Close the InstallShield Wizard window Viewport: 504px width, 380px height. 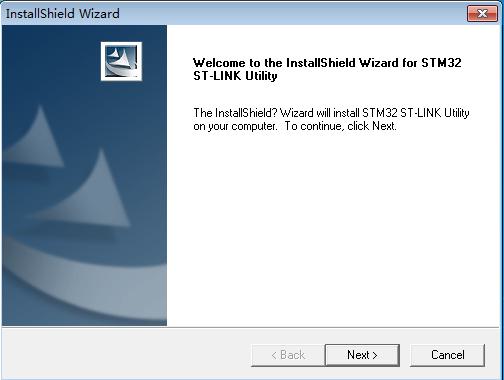(482, 14)
